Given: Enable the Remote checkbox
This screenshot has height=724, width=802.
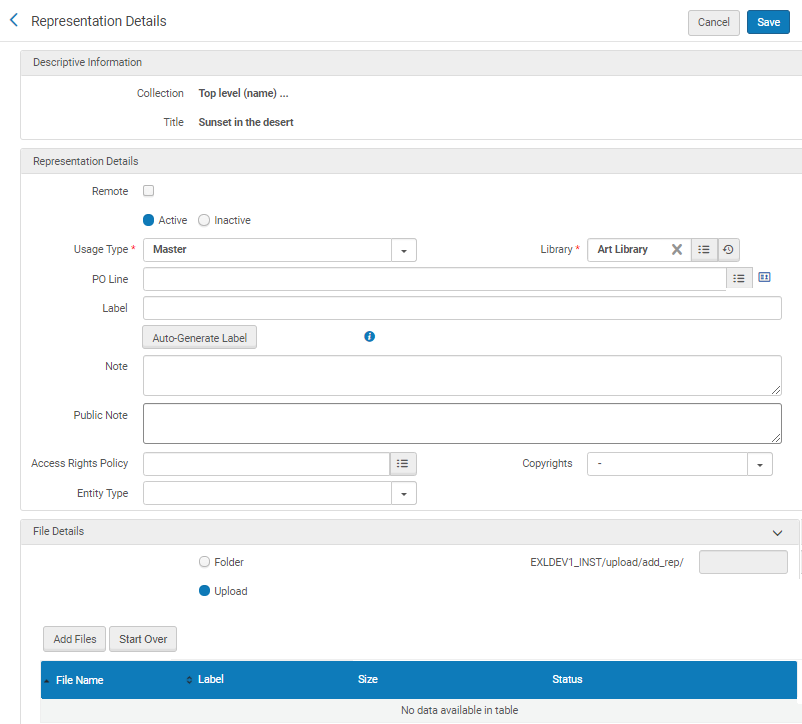Looking at the screenshot, I should click(149, 191).
